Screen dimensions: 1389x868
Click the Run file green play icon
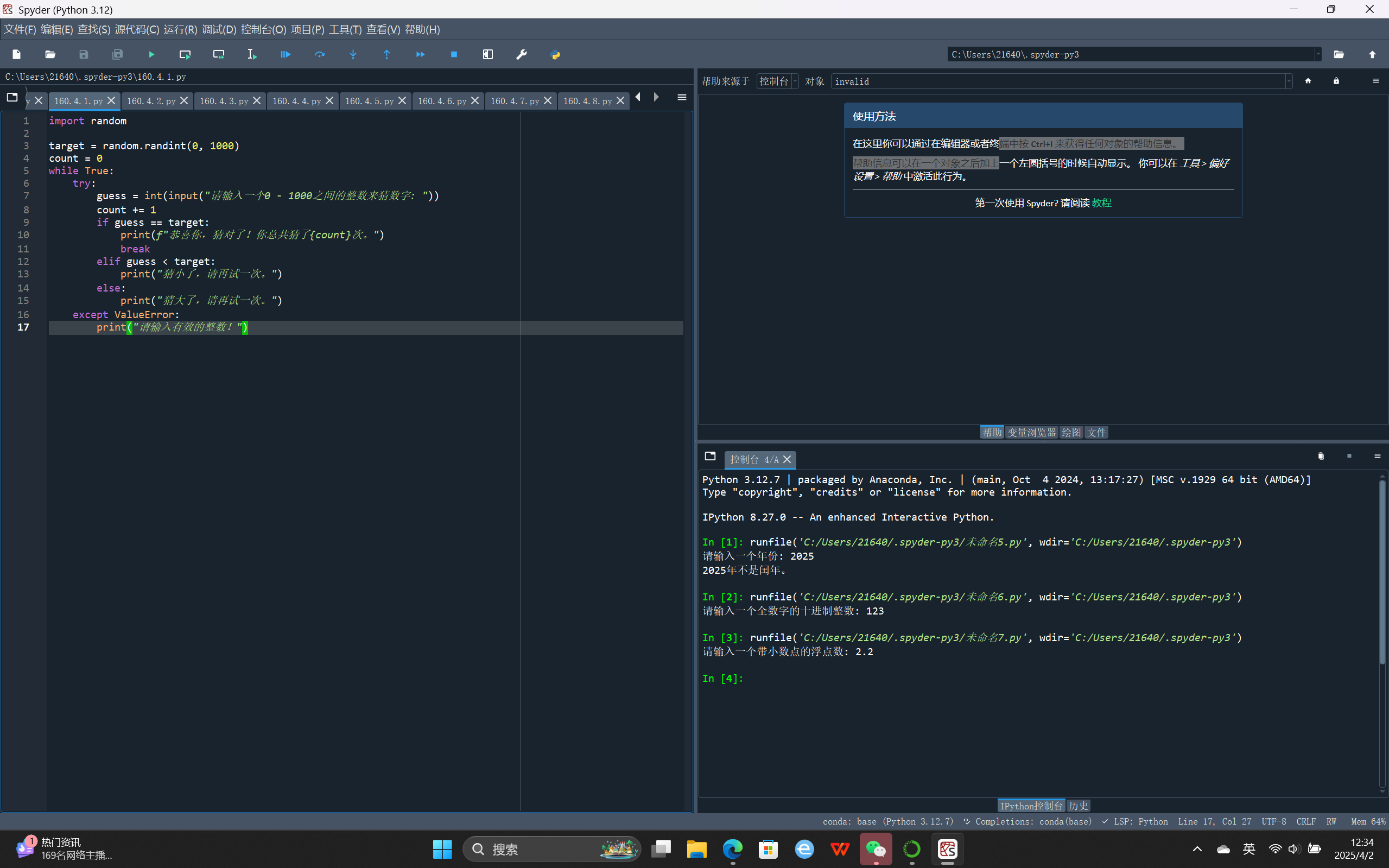(x=151, y=54)
